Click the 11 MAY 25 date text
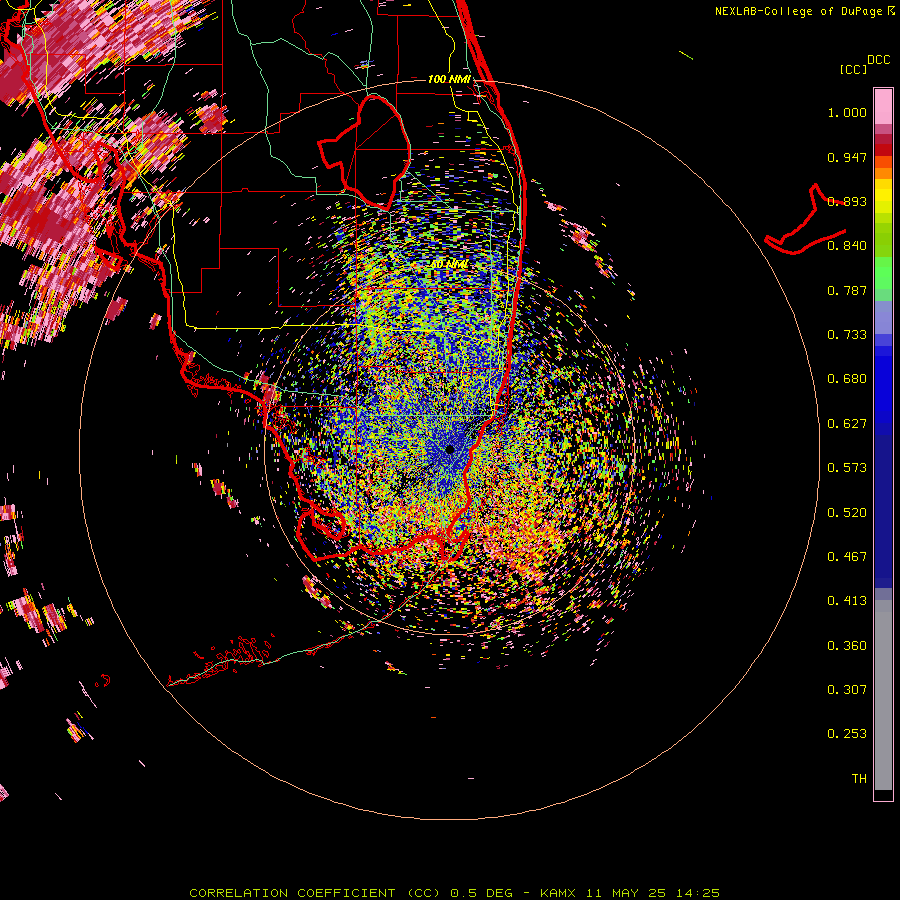 tap(626, 893)
